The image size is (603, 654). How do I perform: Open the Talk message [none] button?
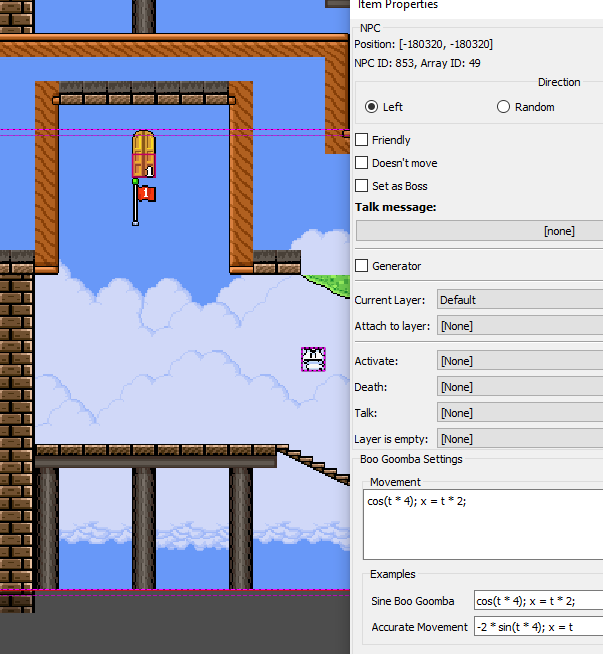[x=479, y=231]
